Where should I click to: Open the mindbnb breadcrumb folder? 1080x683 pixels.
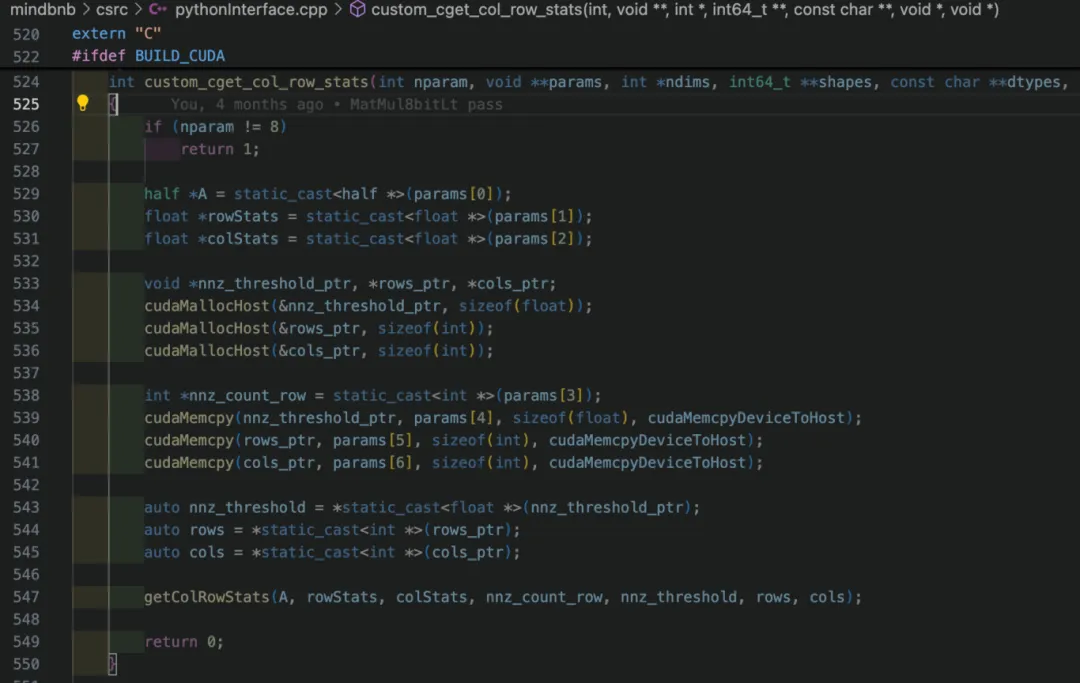42,10
